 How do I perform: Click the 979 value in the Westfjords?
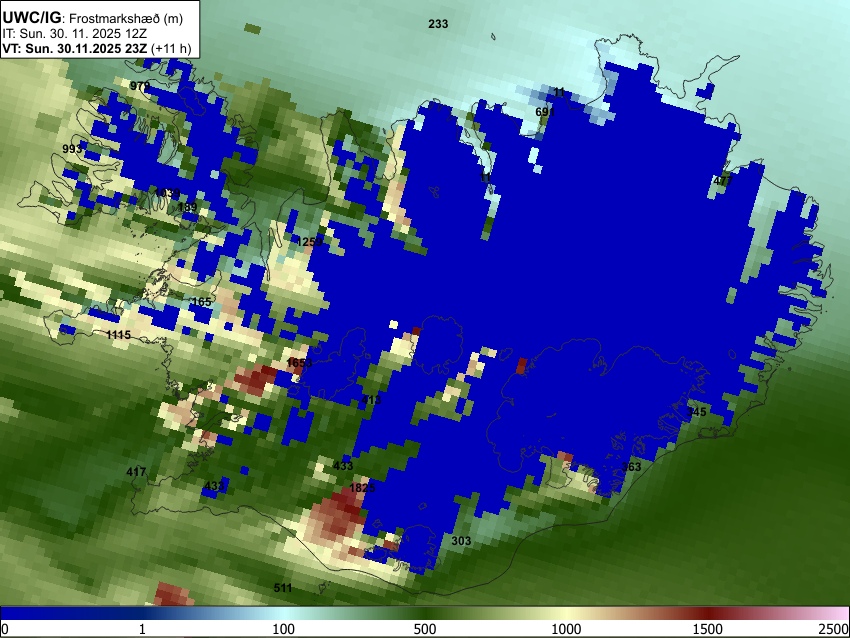coord(140,86)
